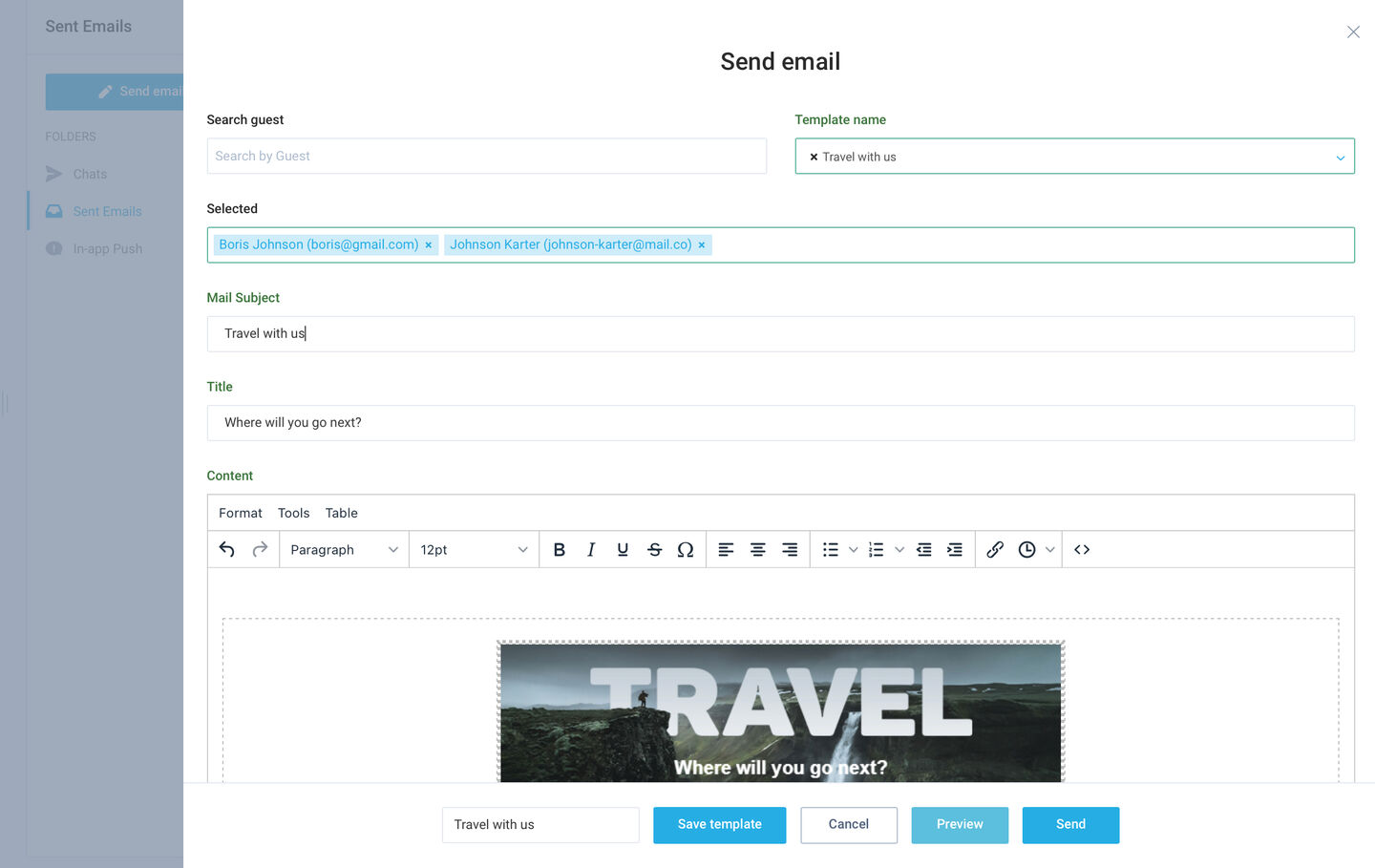1375x868 pixels.
Task: Click the Save template button
Action: tap(720, 825)
